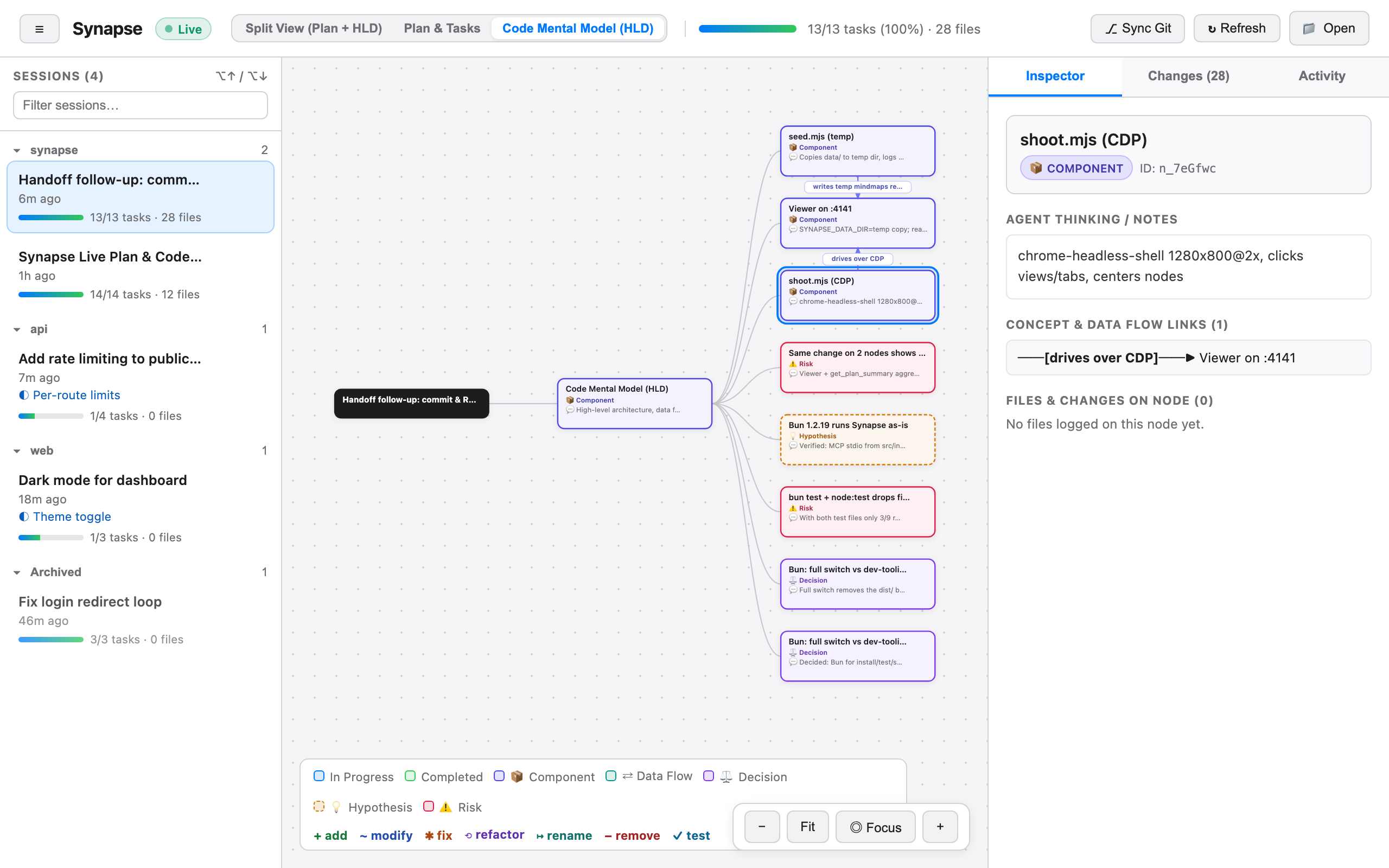This screenshot has height=868, width=1389.
Task: Zoom in the canvas with plus button
Action: (940, 827)
